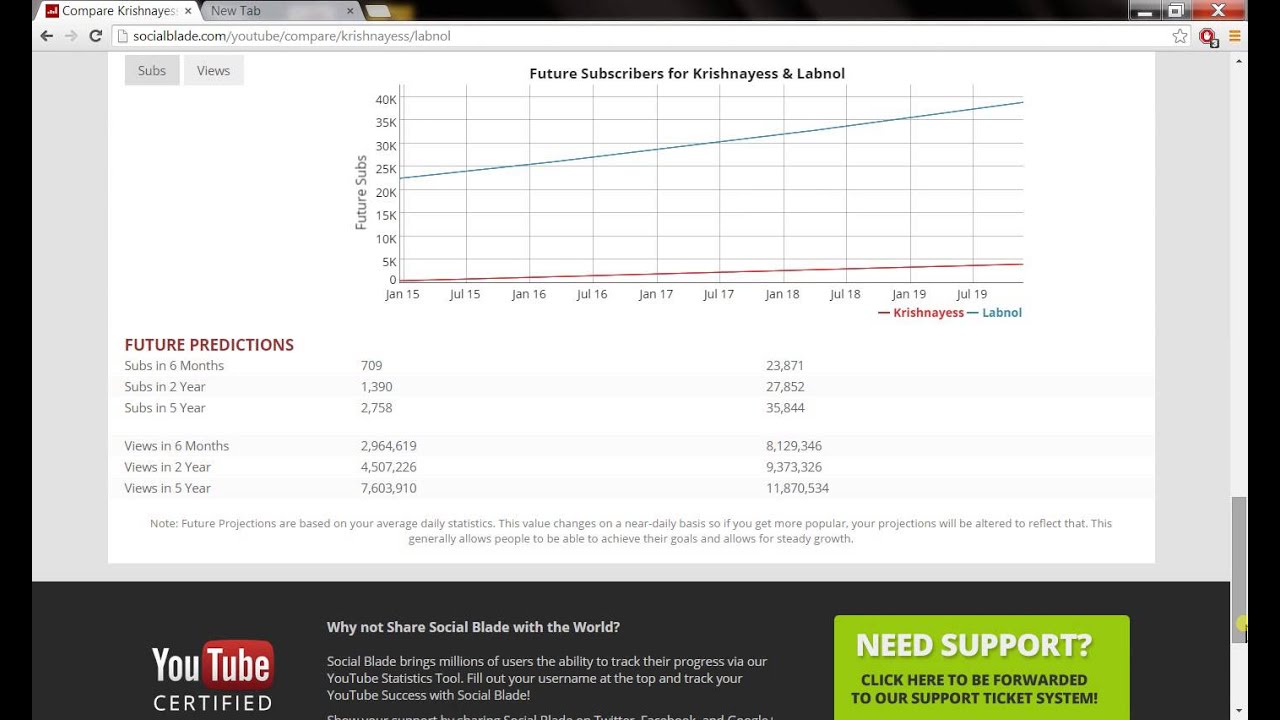Select the value 11,870,534

797,488
